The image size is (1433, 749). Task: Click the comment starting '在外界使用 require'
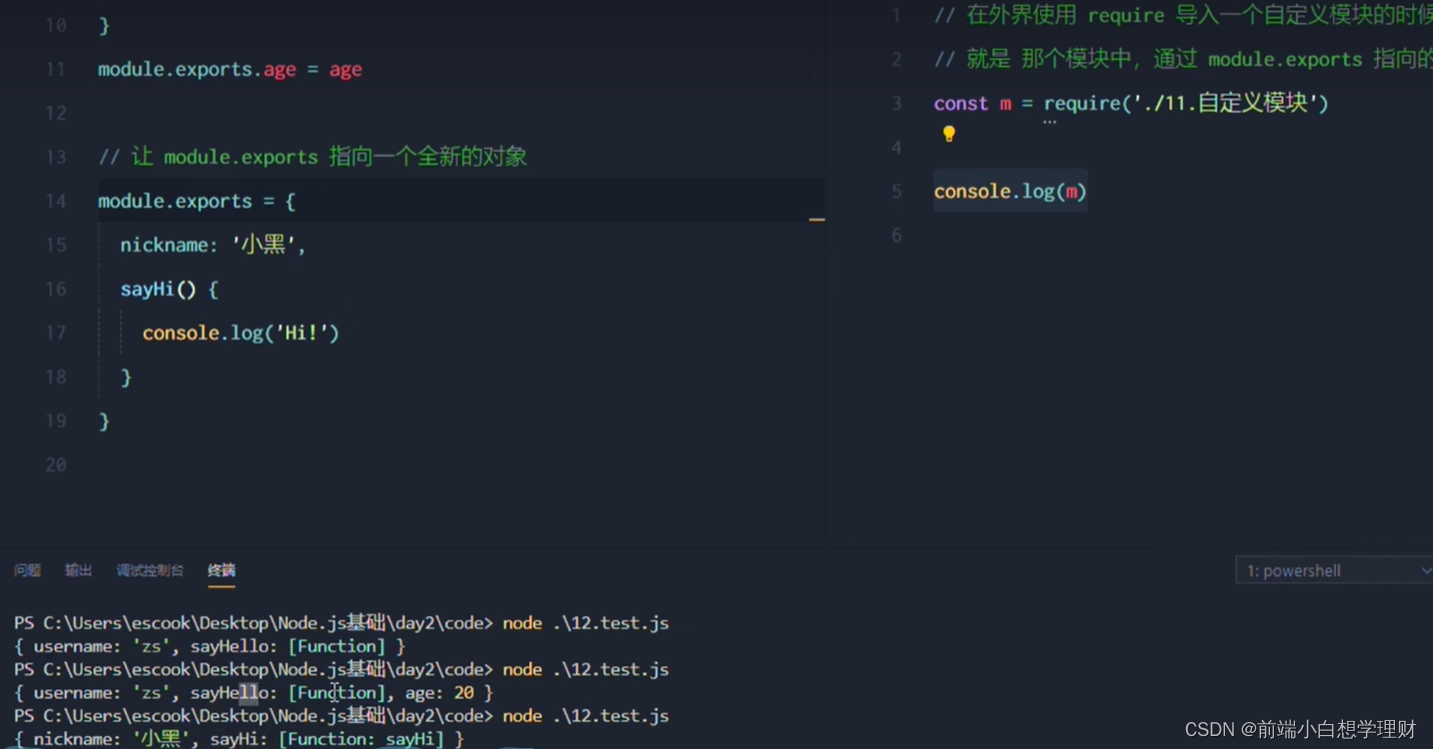point(1183,15)
